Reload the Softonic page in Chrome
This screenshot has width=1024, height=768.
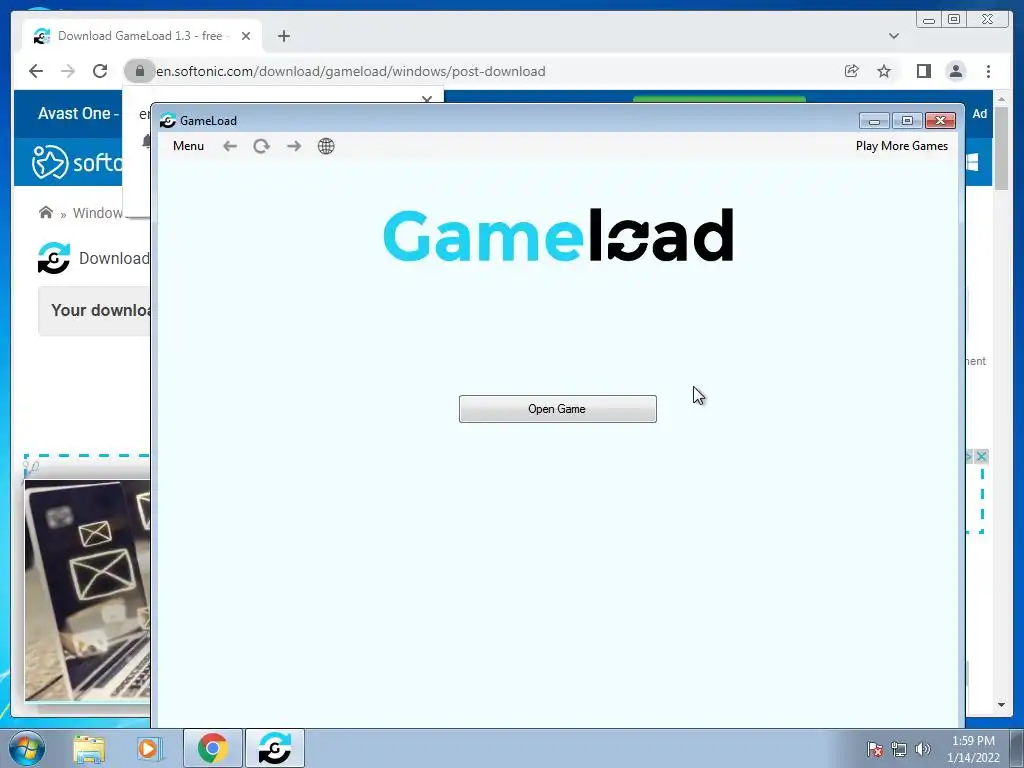(x=100, y=71)
